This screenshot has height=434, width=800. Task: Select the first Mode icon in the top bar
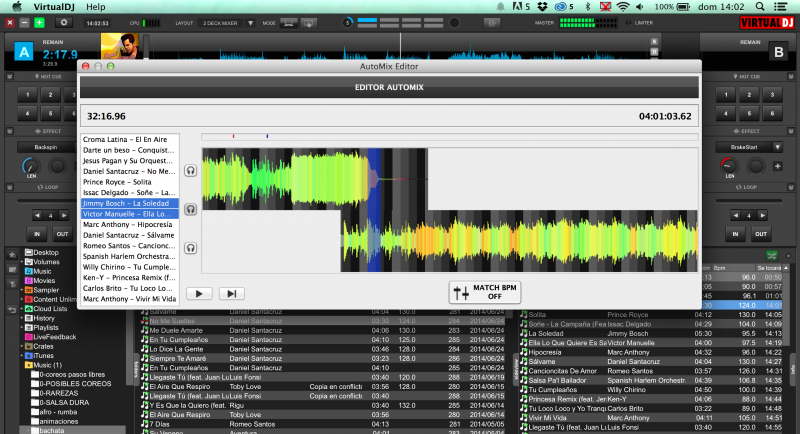click(288, 23)
